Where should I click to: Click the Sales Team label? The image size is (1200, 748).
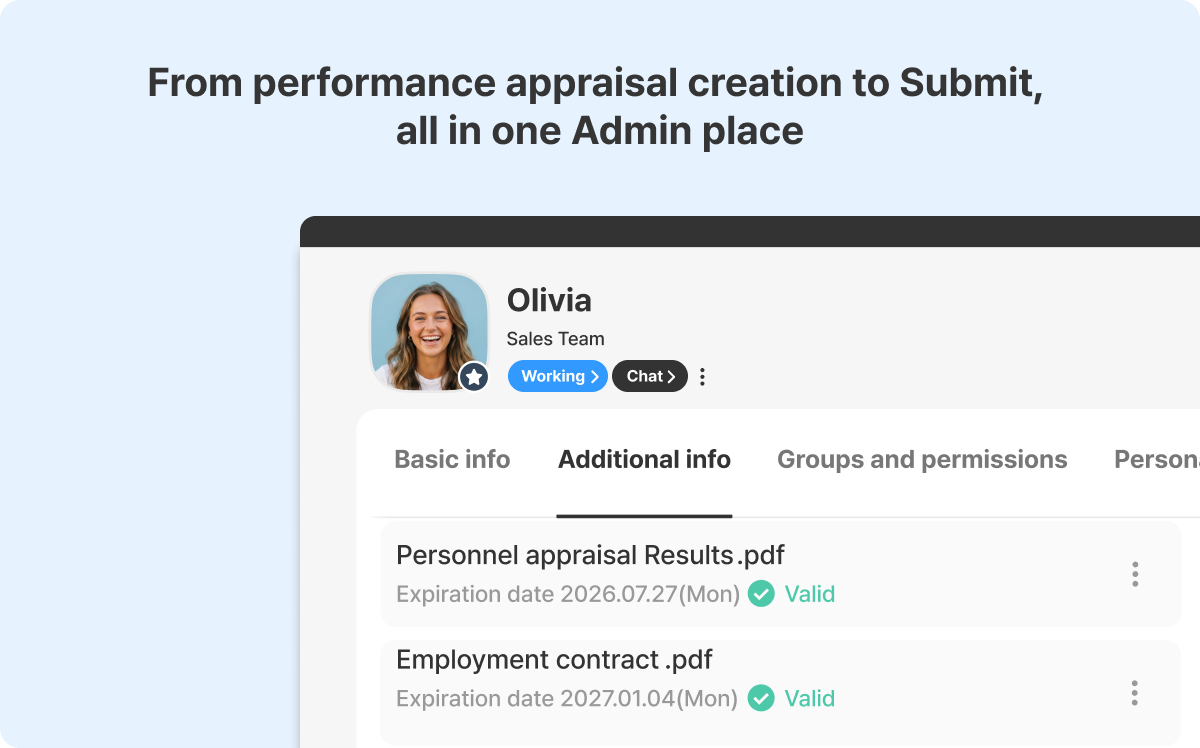[555, 339]
